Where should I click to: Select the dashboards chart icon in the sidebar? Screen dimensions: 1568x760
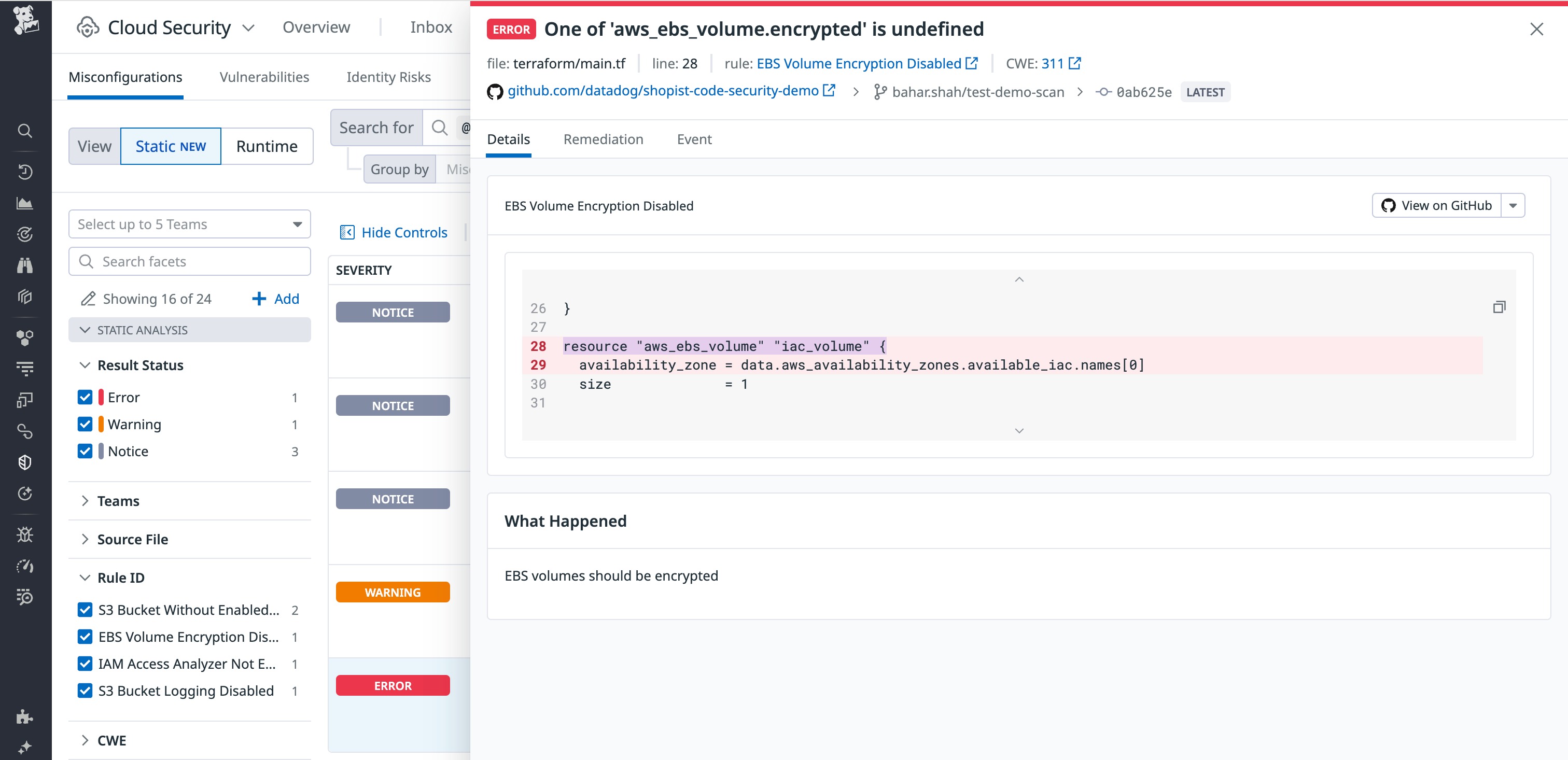point(25,203)
